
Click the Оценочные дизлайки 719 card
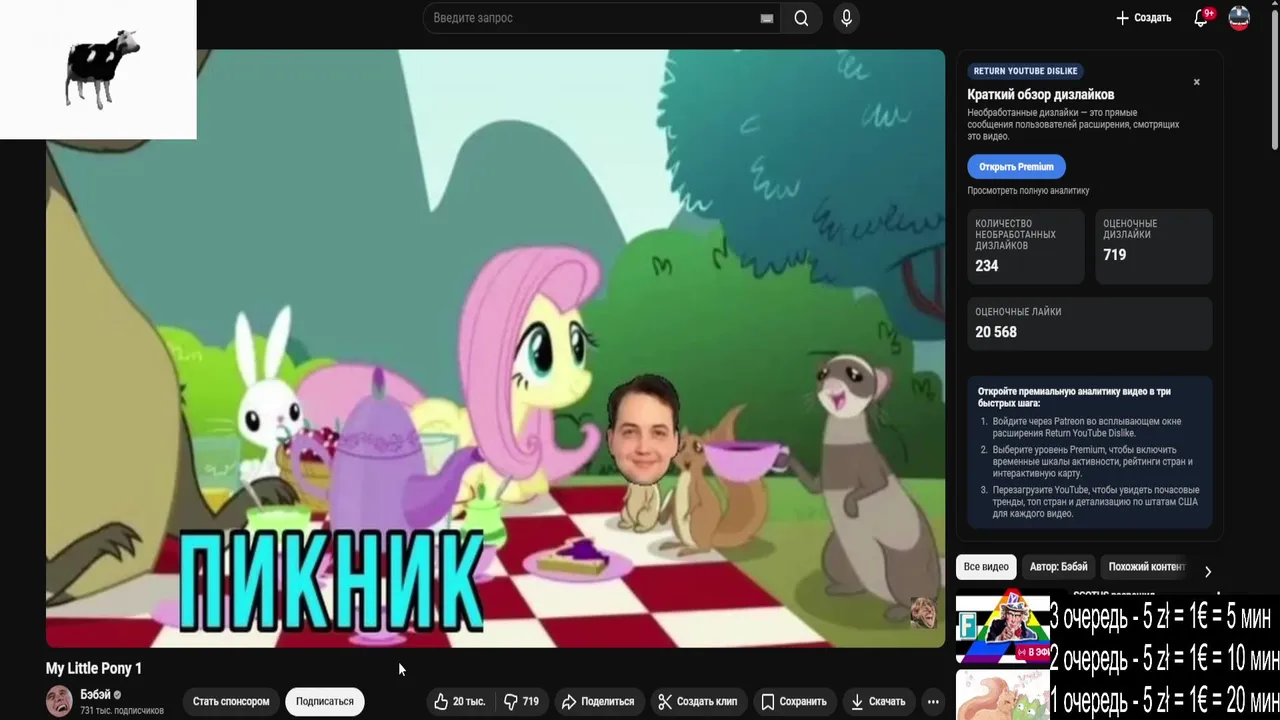pos(1154,246)
